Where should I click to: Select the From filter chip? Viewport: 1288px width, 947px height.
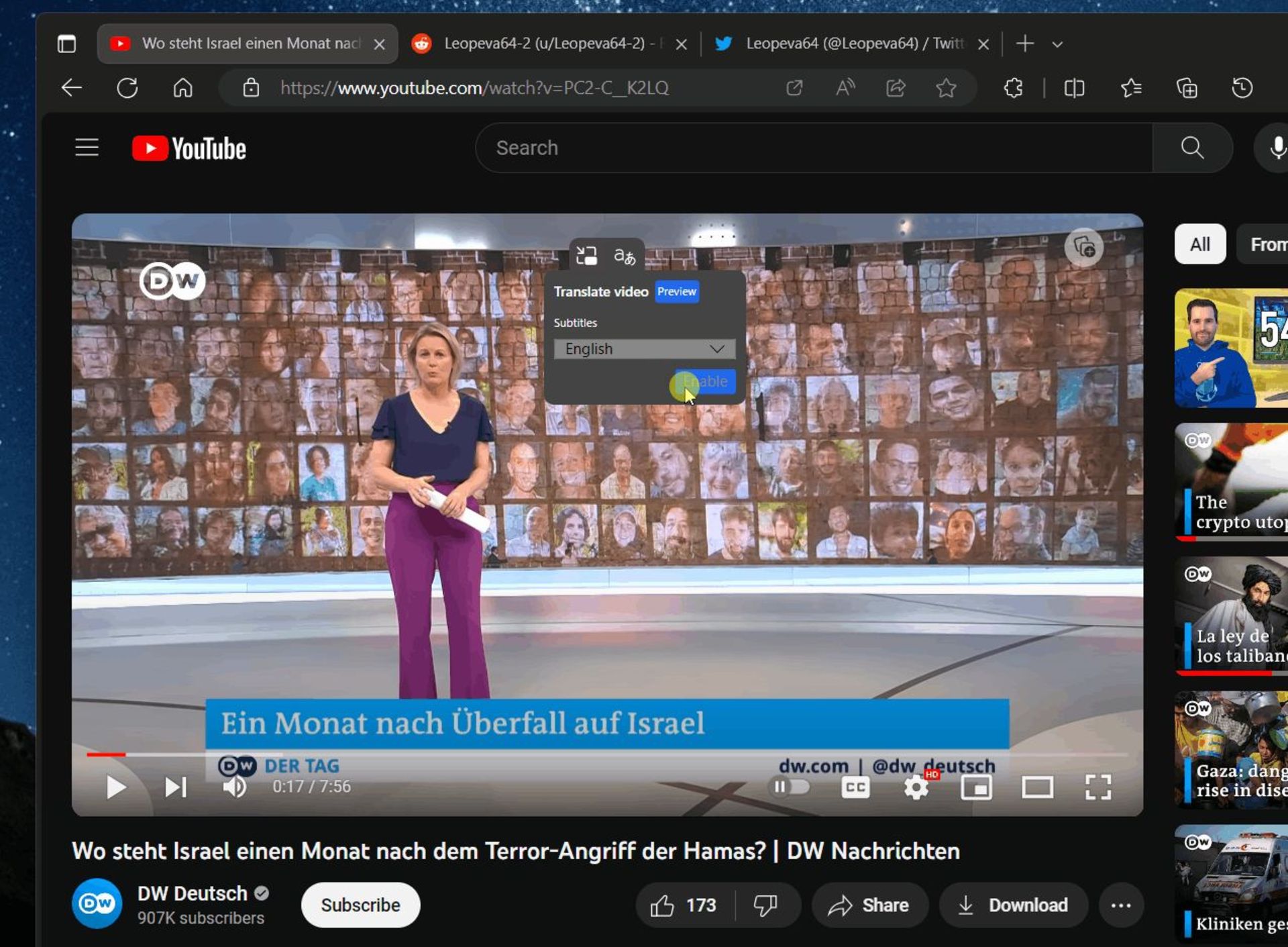coord(1264,244)
